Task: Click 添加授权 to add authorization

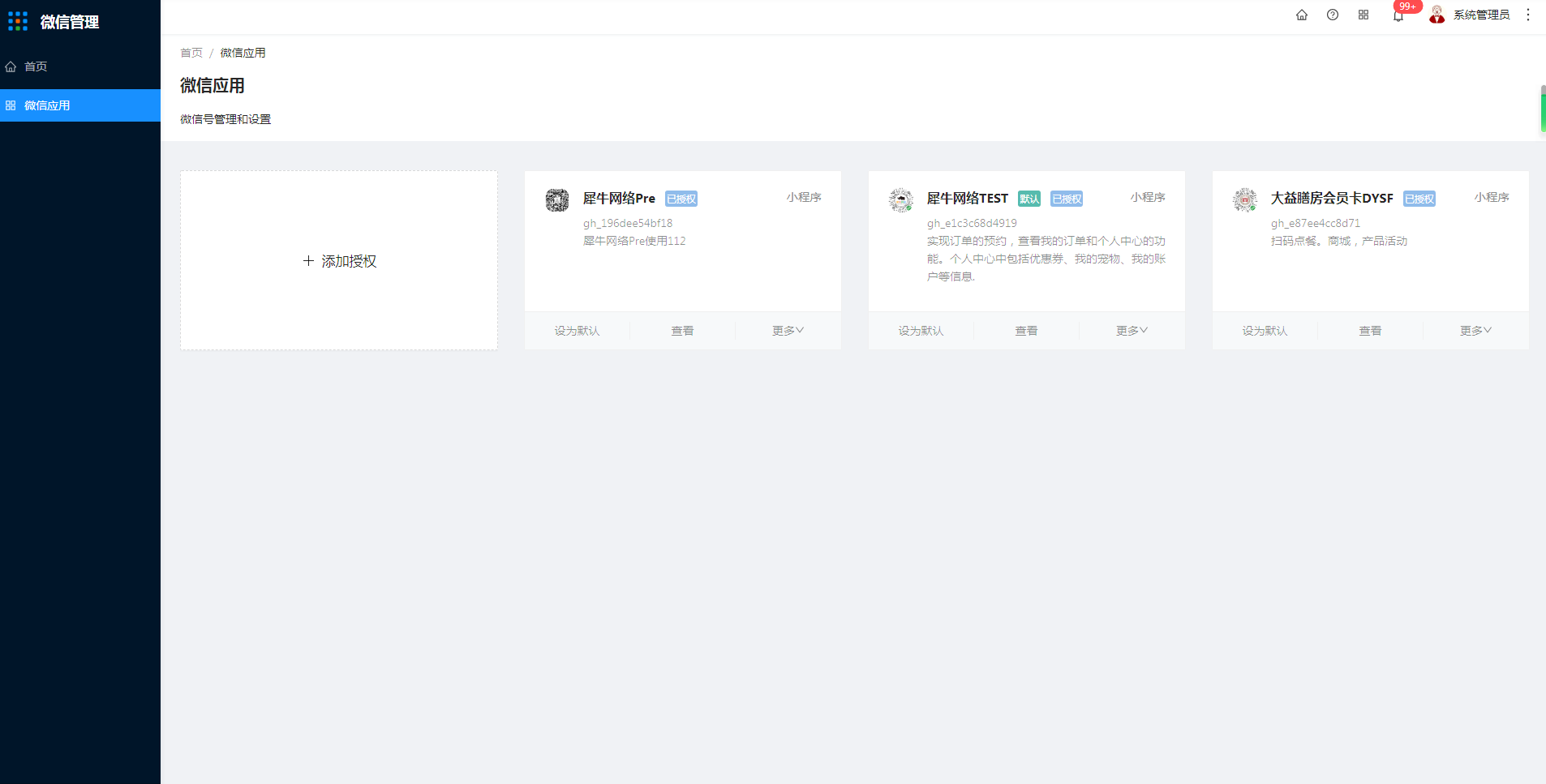Action: pyautogui.click(x=339, y=260)
